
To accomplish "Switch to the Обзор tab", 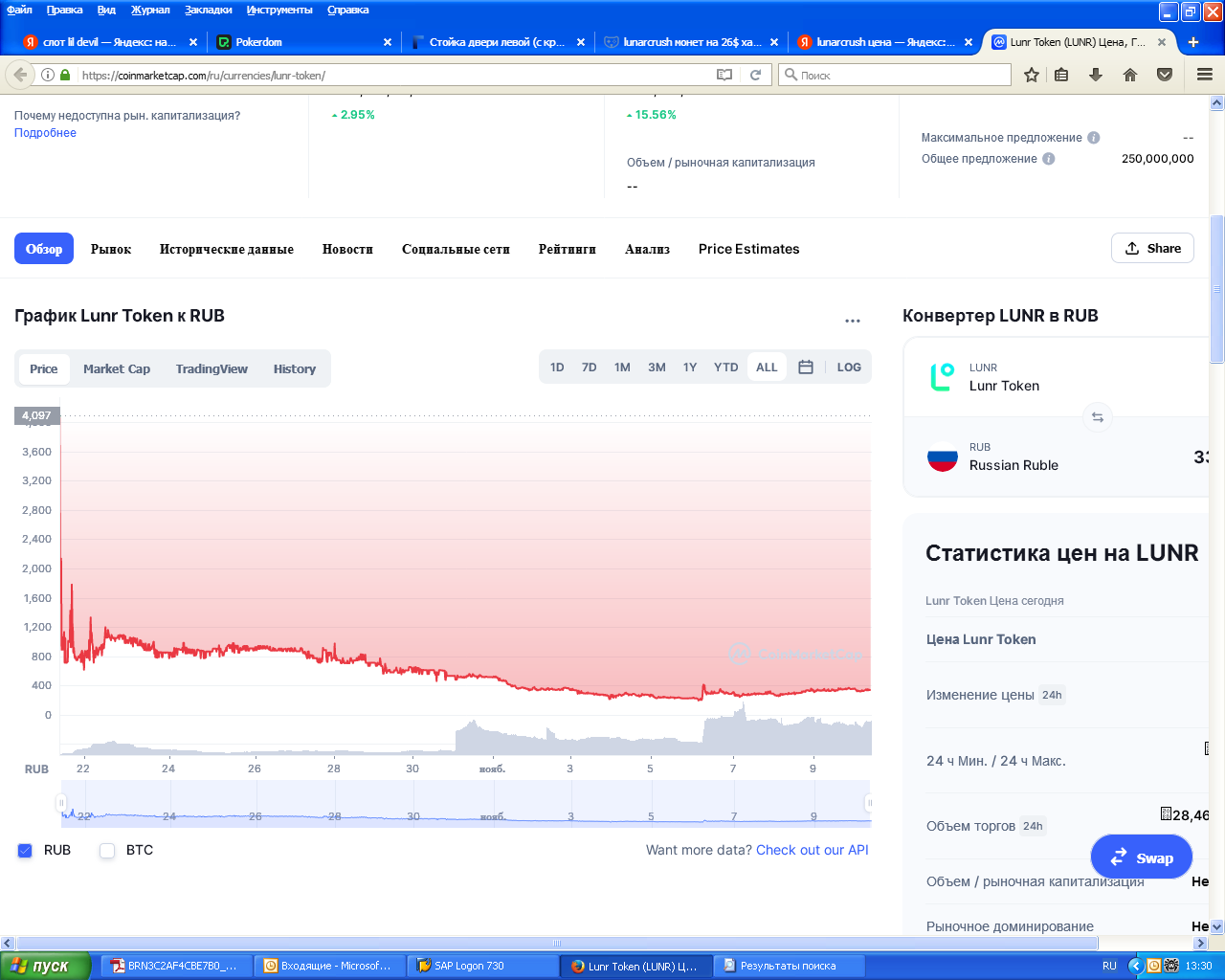I will [x=44, y=249].
